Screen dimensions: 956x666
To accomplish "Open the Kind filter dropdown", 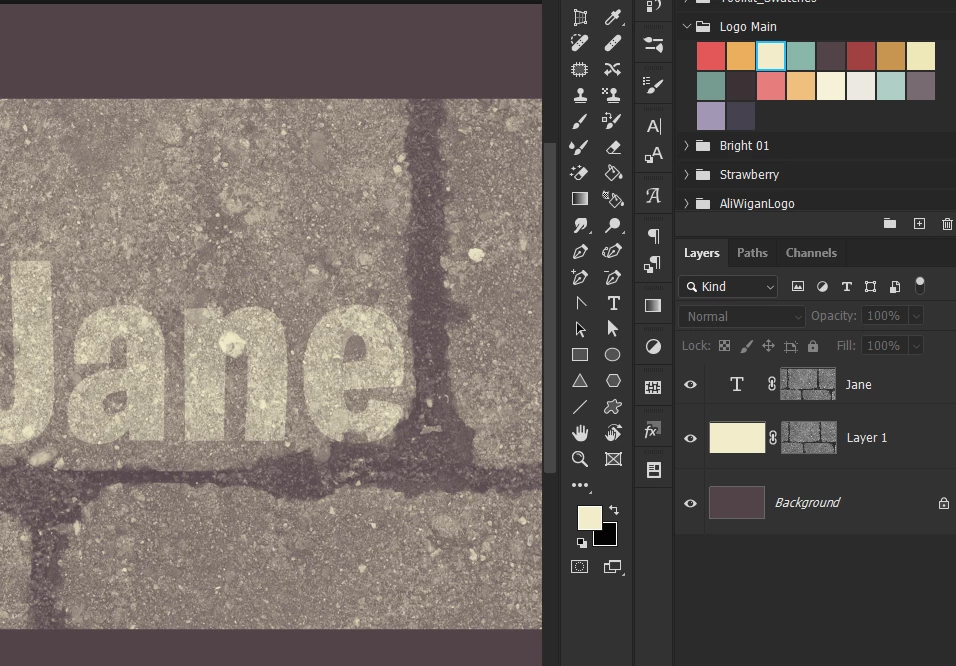I will pos(728,287).
